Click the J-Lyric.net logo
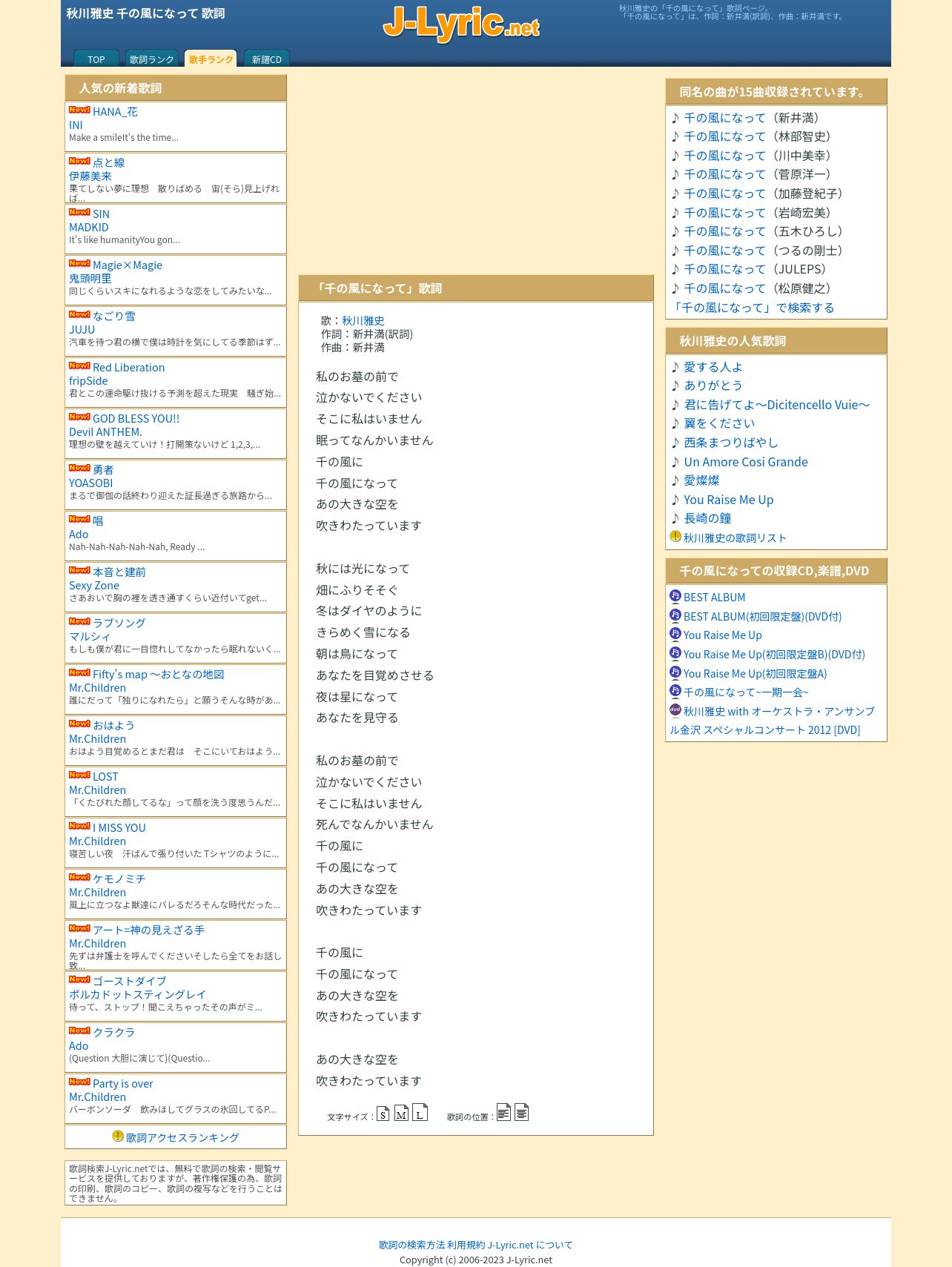Image resolution: width=952 pixels, height=1267 pixels. [x=461, y=23]
